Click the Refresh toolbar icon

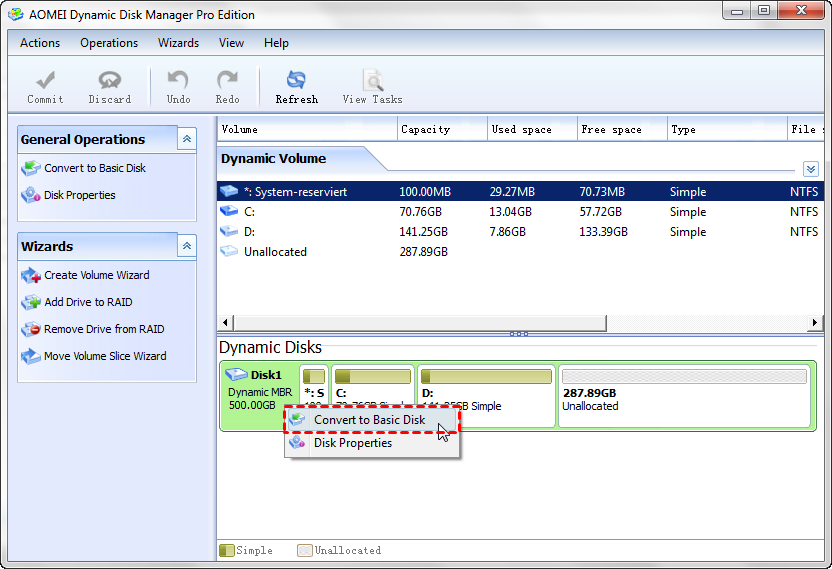tap(296, 81)
